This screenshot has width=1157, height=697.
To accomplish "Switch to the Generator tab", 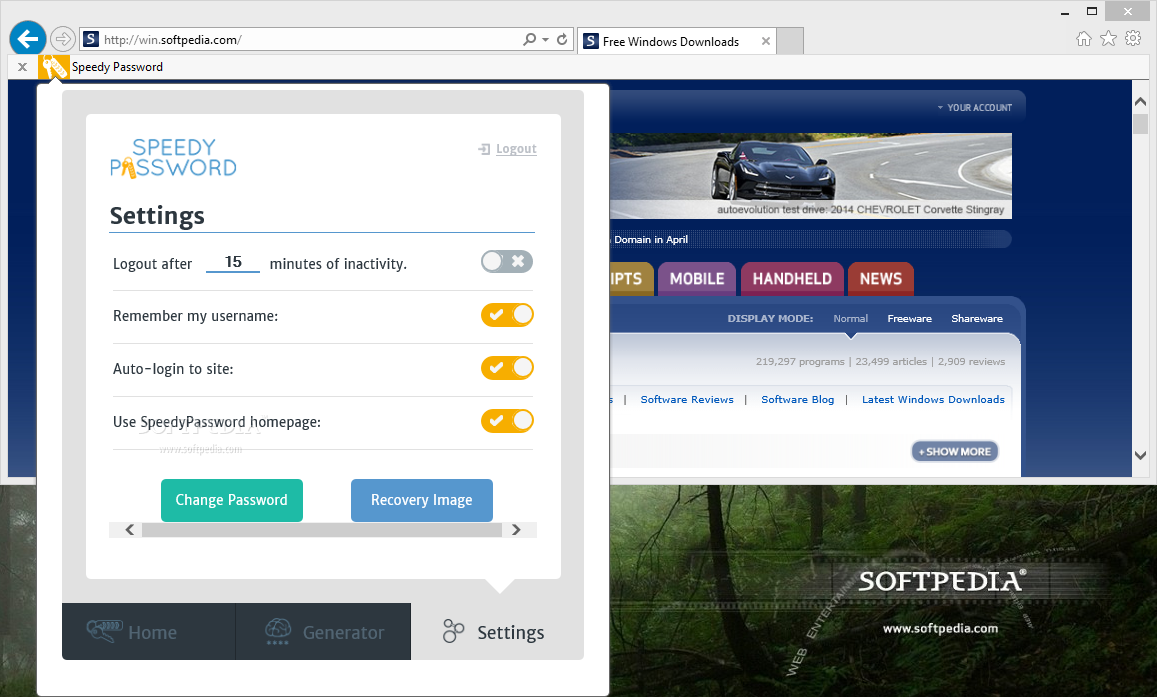I will pos(323,631).
